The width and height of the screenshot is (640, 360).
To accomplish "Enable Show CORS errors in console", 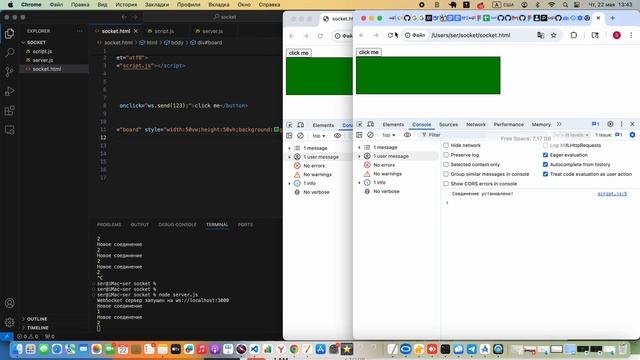I will 446,184.
